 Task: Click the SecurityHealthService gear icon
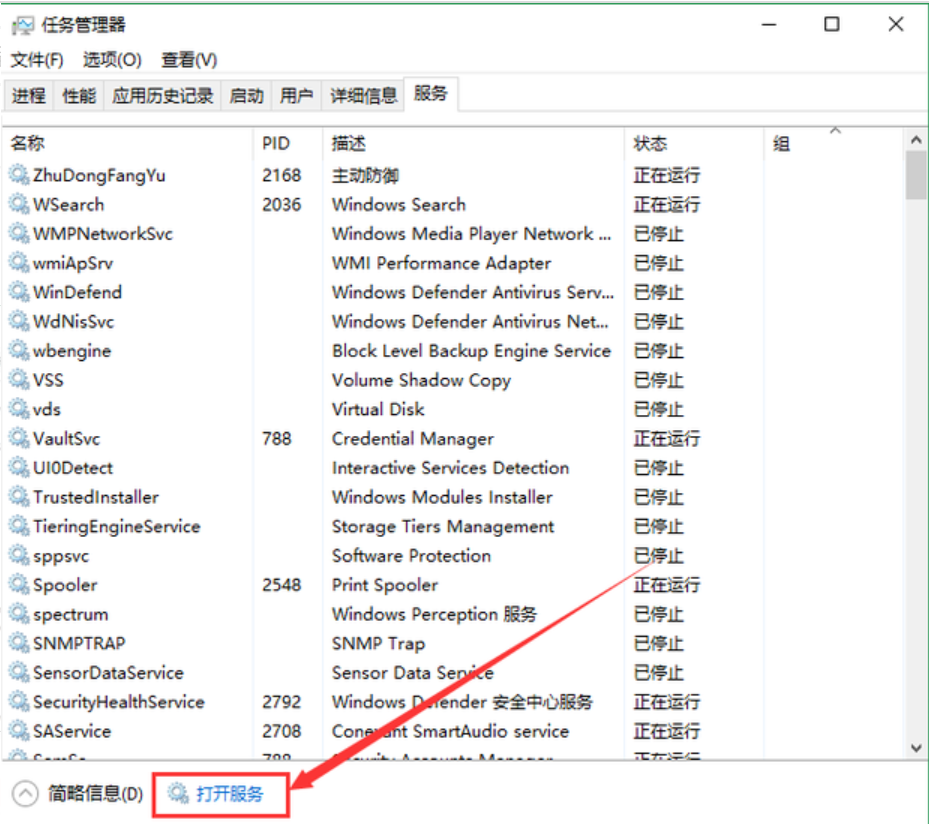pyautogui.click(x=19, y=702)
